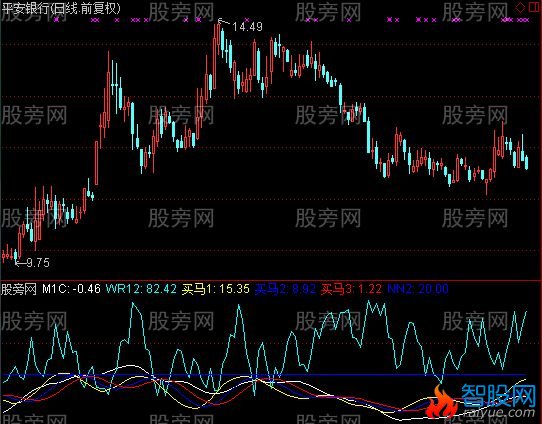Select the 14.49 high price label
The height and width of the screenshot is (424, 542).
pyautogui.click(x=247, y=27)
